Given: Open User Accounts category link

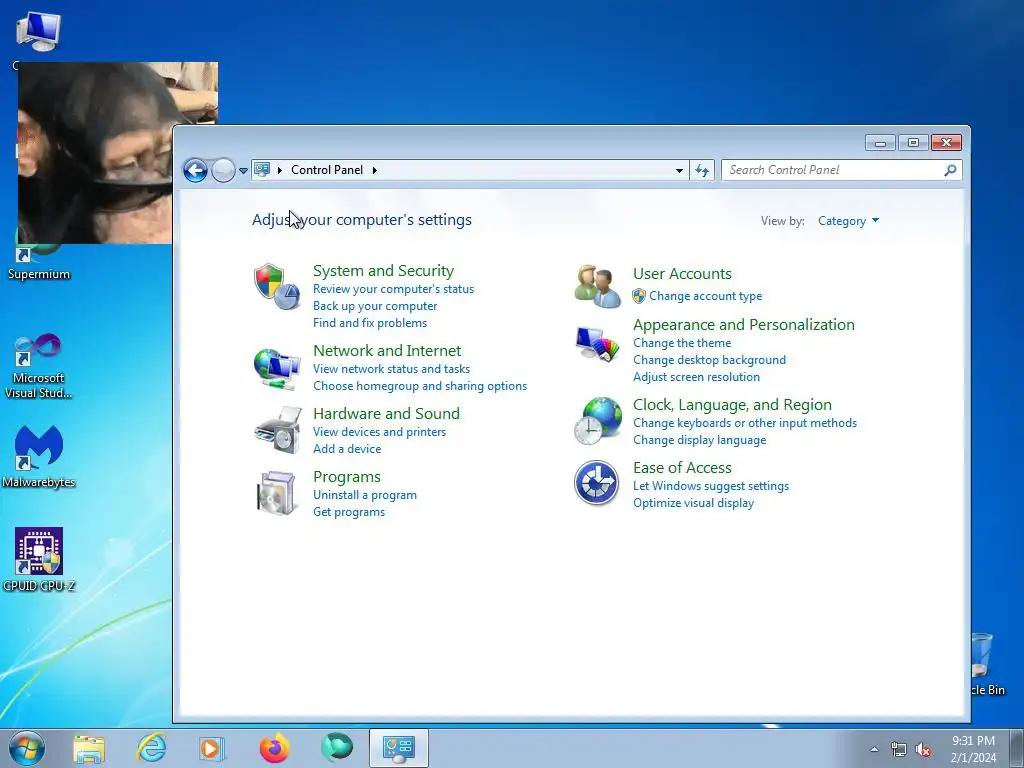Looking at the screenshot, I should 682,274.
